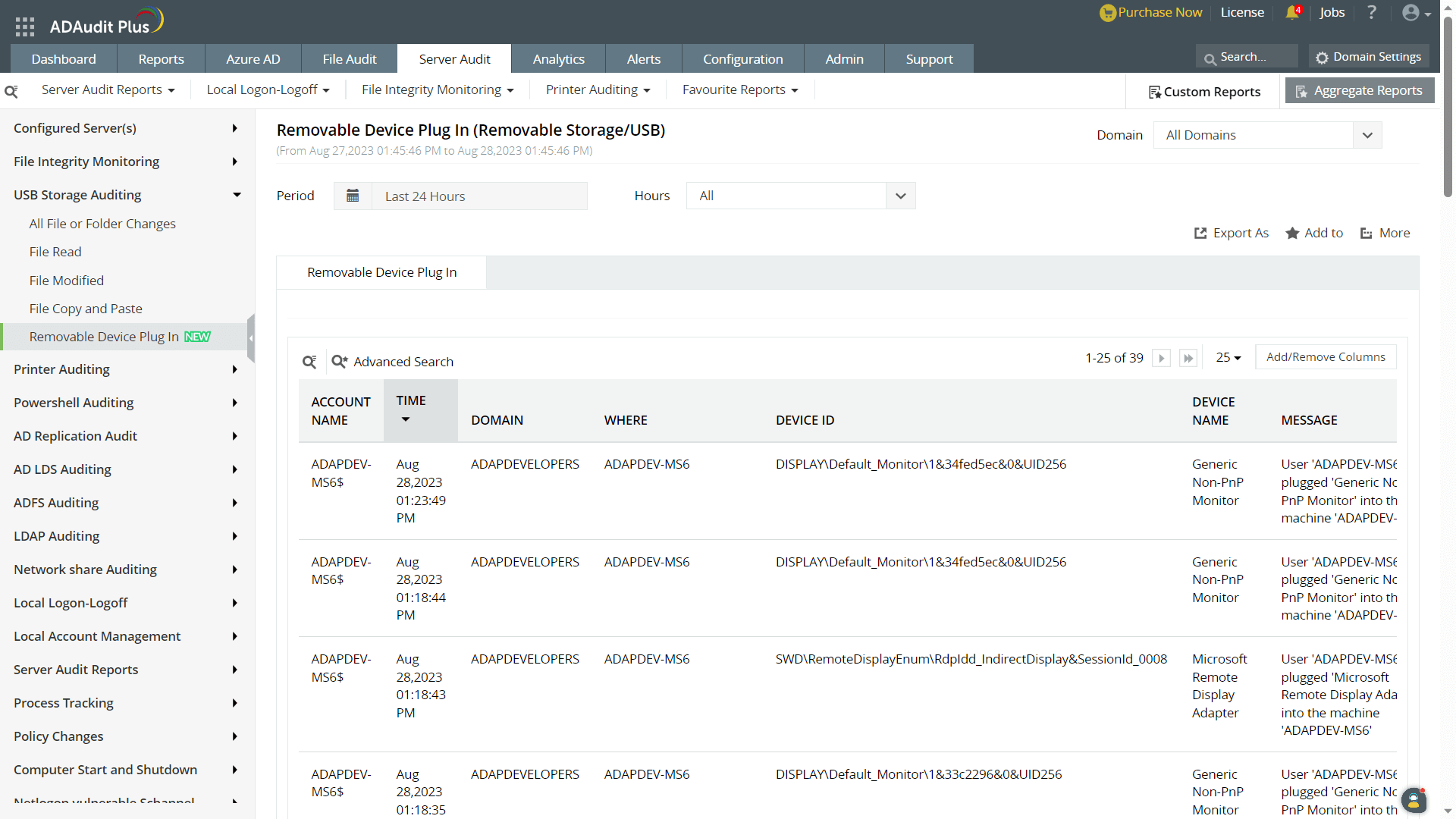Click the notifications bell icon
This screenshot has width=1456, height=819.
click(1292, 13)
